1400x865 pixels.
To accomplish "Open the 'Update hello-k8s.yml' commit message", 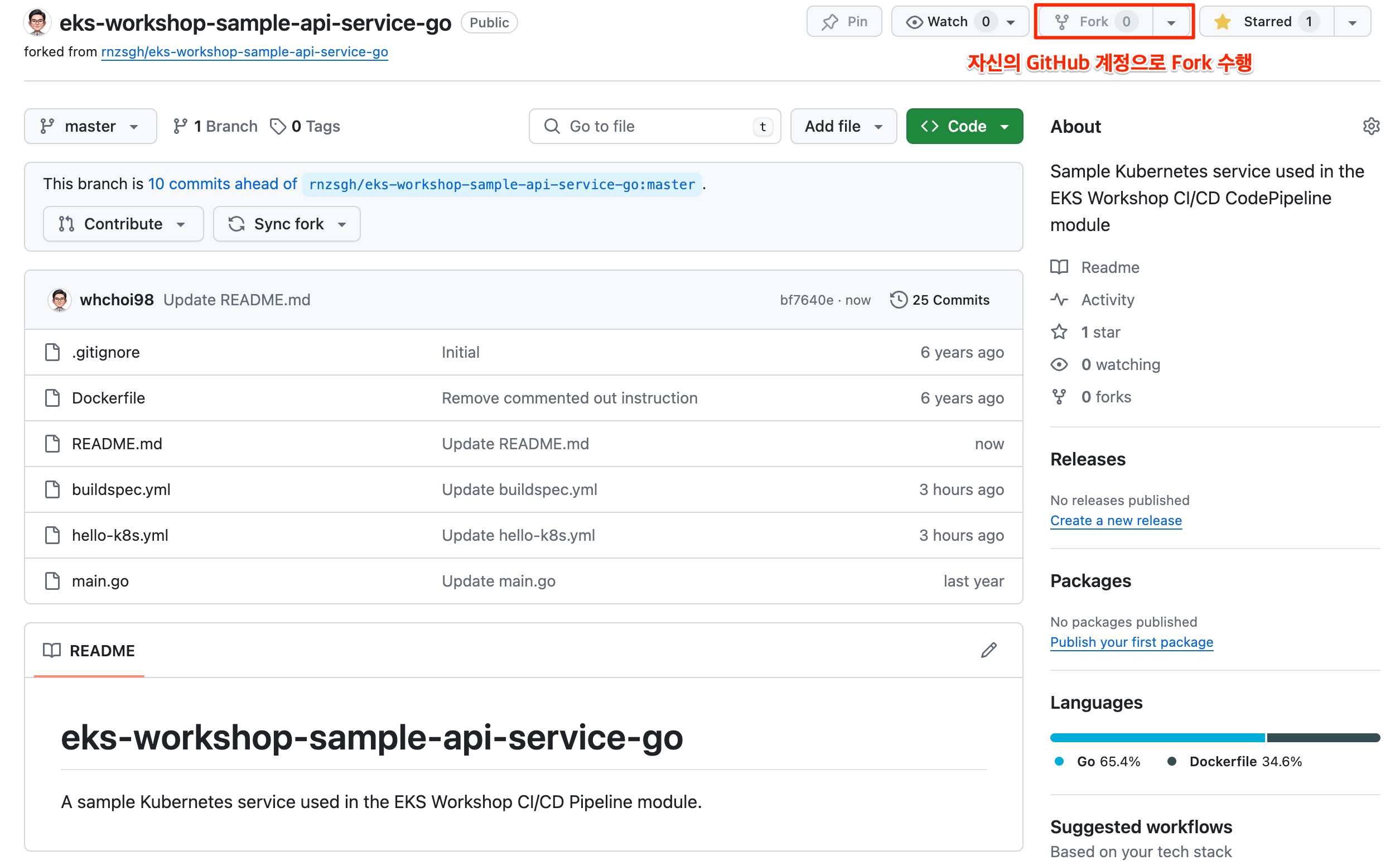I will pyautogui.click(x=519, y=536).
